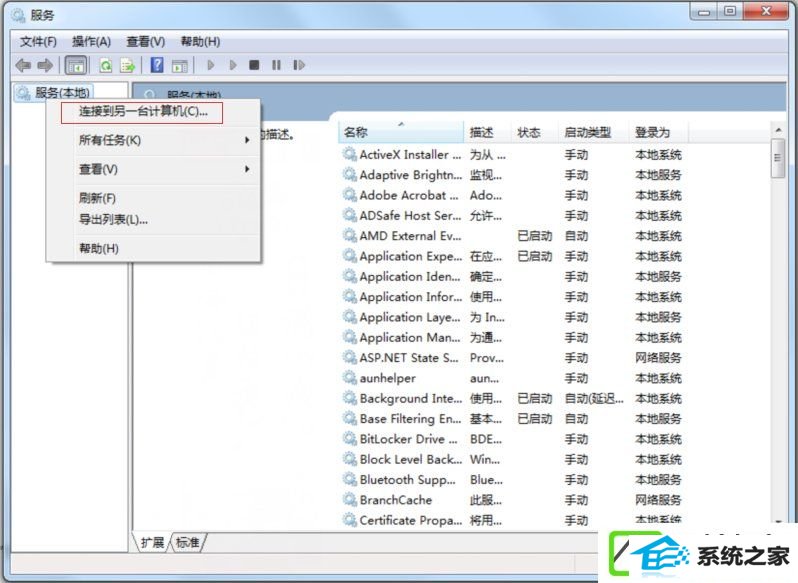Click the blue Help question-mark icon
Screen dimensions: 798x583
[x=157, y=65]
